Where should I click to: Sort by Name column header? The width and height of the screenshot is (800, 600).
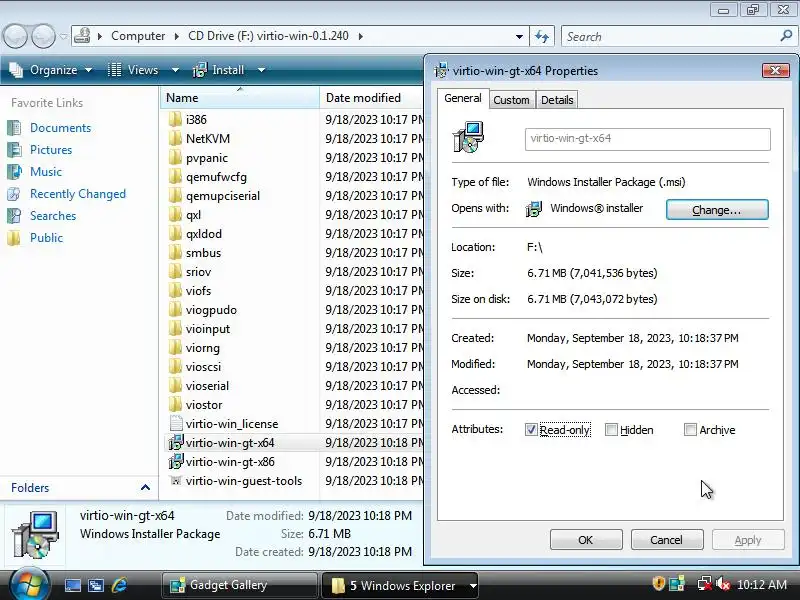(x=240, y=97)
